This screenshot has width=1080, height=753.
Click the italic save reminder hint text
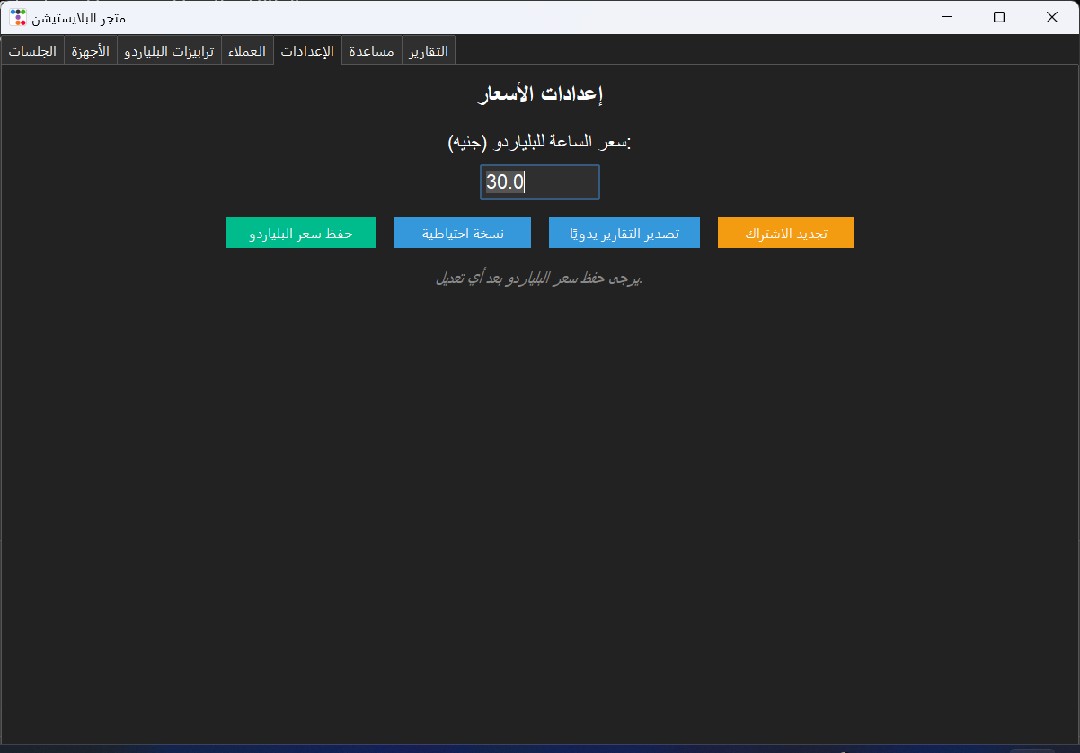pyautogui.click(x=539, y=278)
